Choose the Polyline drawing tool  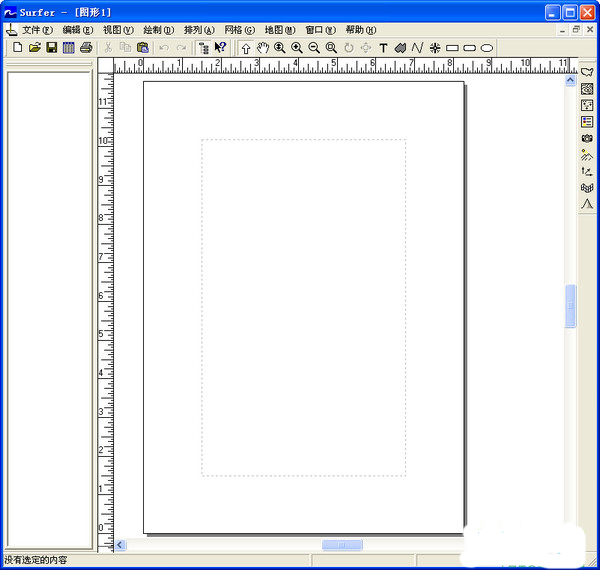coord(417,47)
